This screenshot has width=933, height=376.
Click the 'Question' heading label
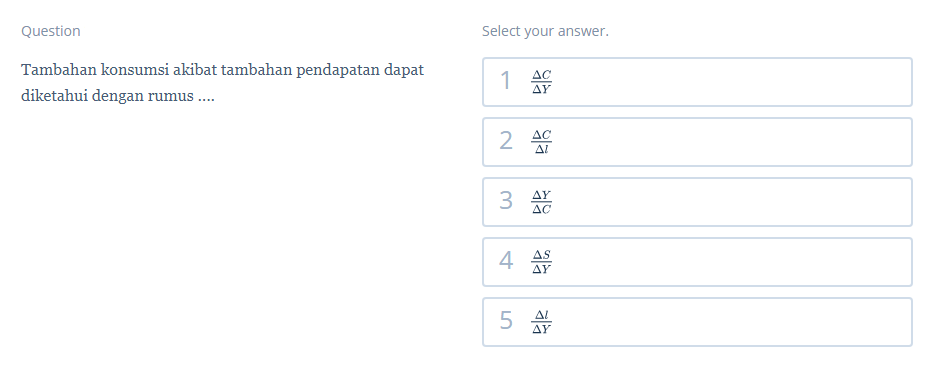point(51,31)
